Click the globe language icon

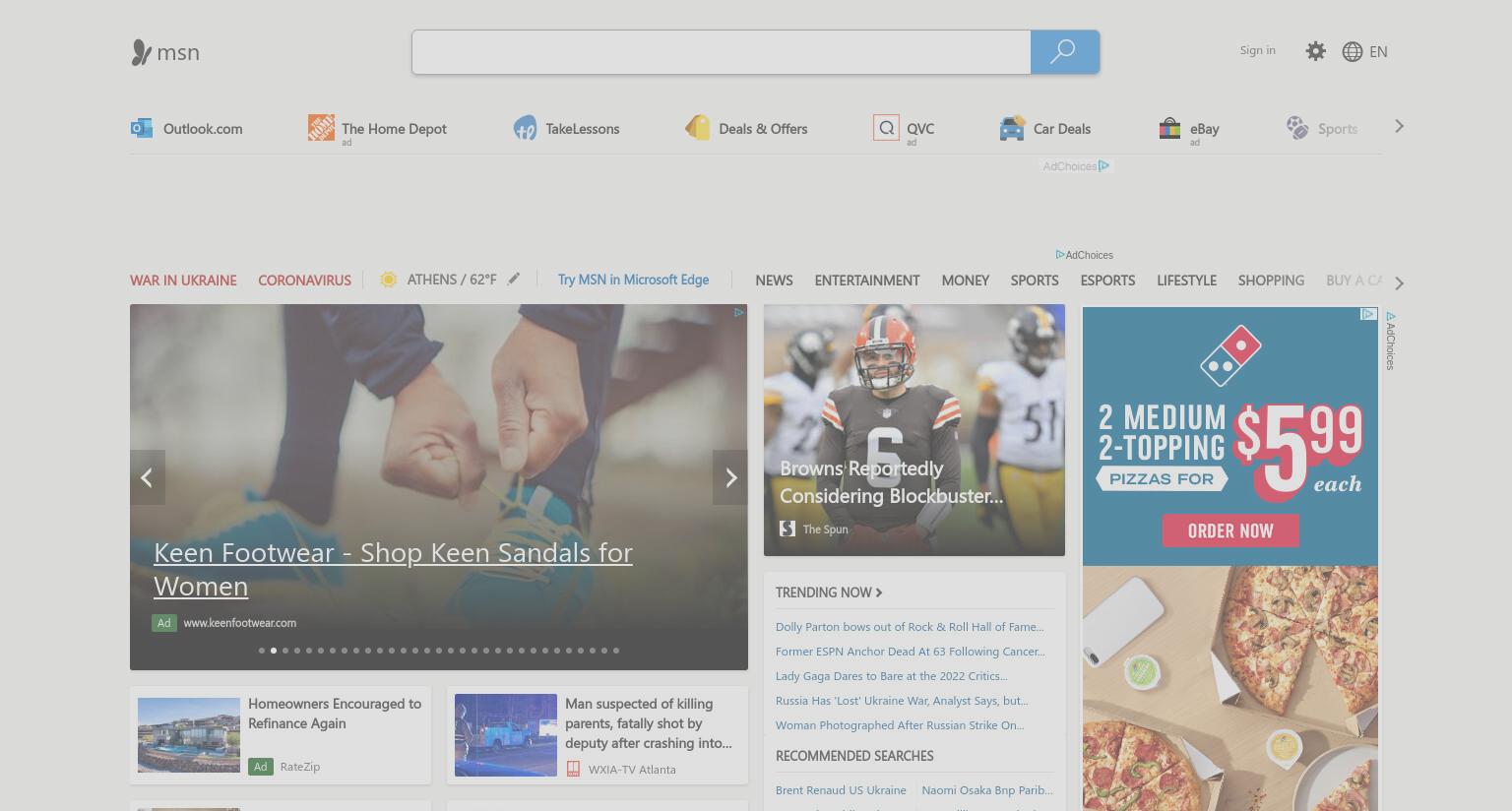[x=1353, y=51]
